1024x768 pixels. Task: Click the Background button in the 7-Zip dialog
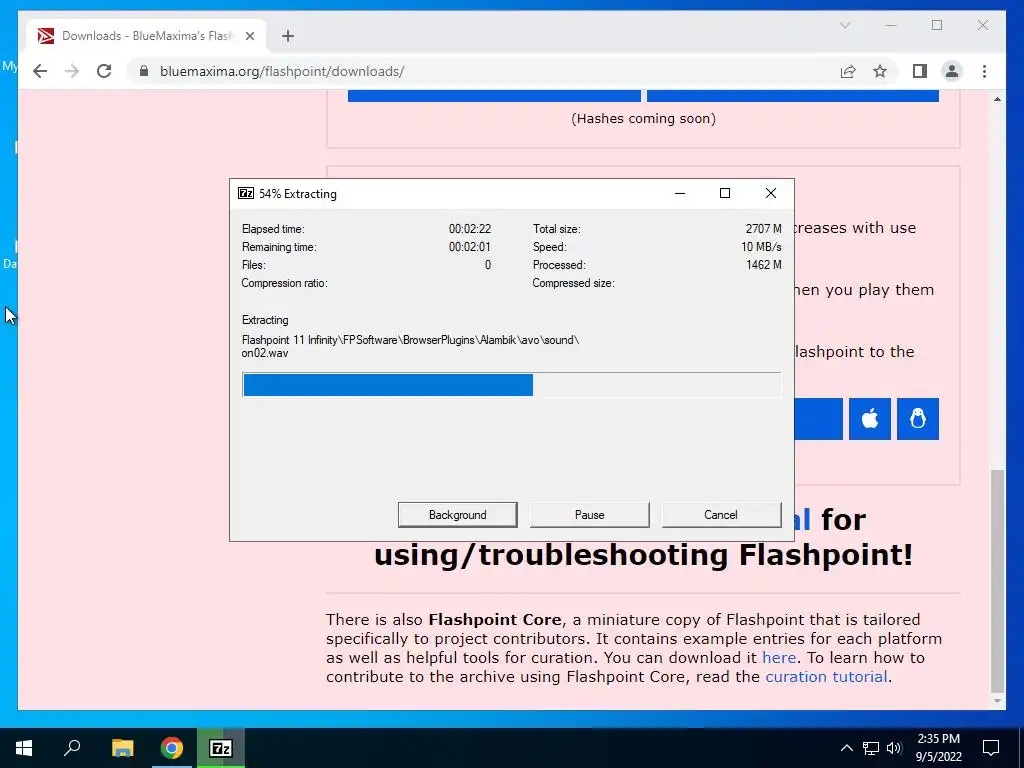[457, 515]
